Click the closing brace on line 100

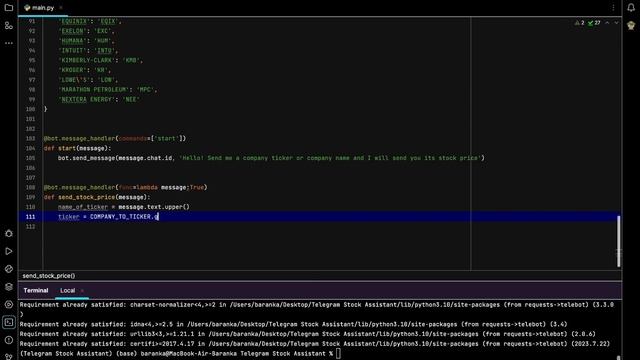tap(45, 109)
